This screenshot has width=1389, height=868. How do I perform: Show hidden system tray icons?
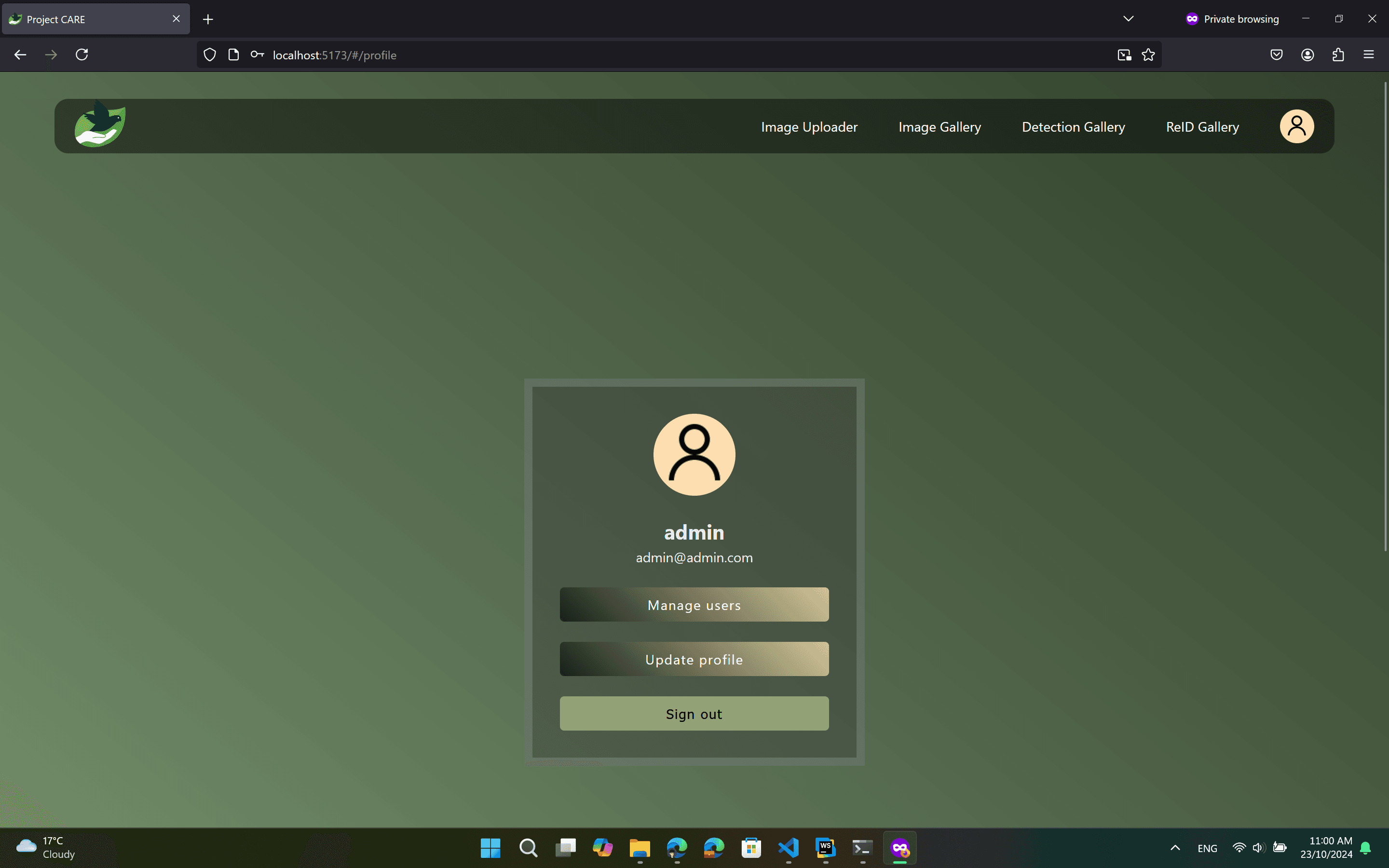[x=1175, y=848]
